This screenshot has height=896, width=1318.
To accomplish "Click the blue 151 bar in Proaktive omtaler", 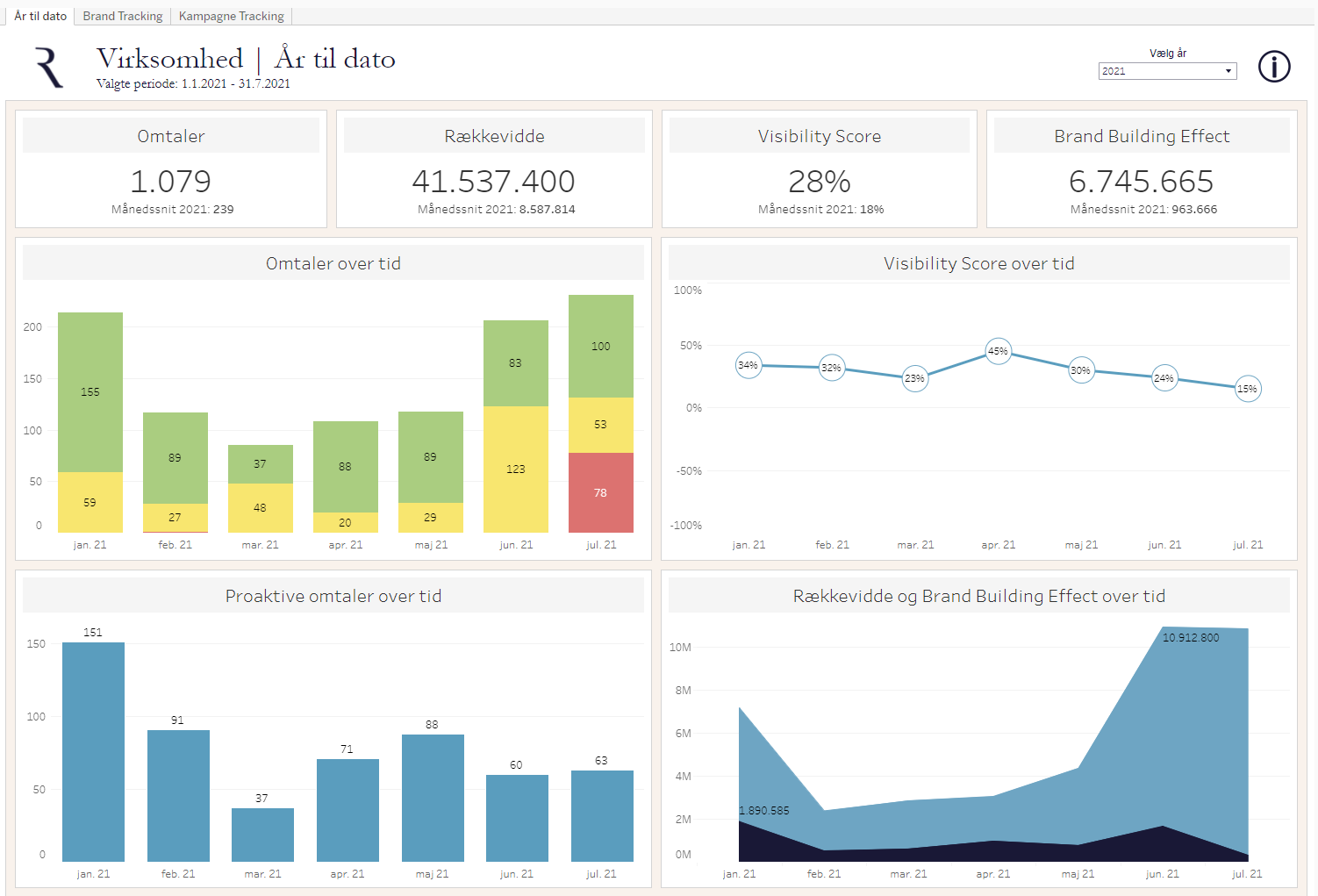I will click(93, 750).
